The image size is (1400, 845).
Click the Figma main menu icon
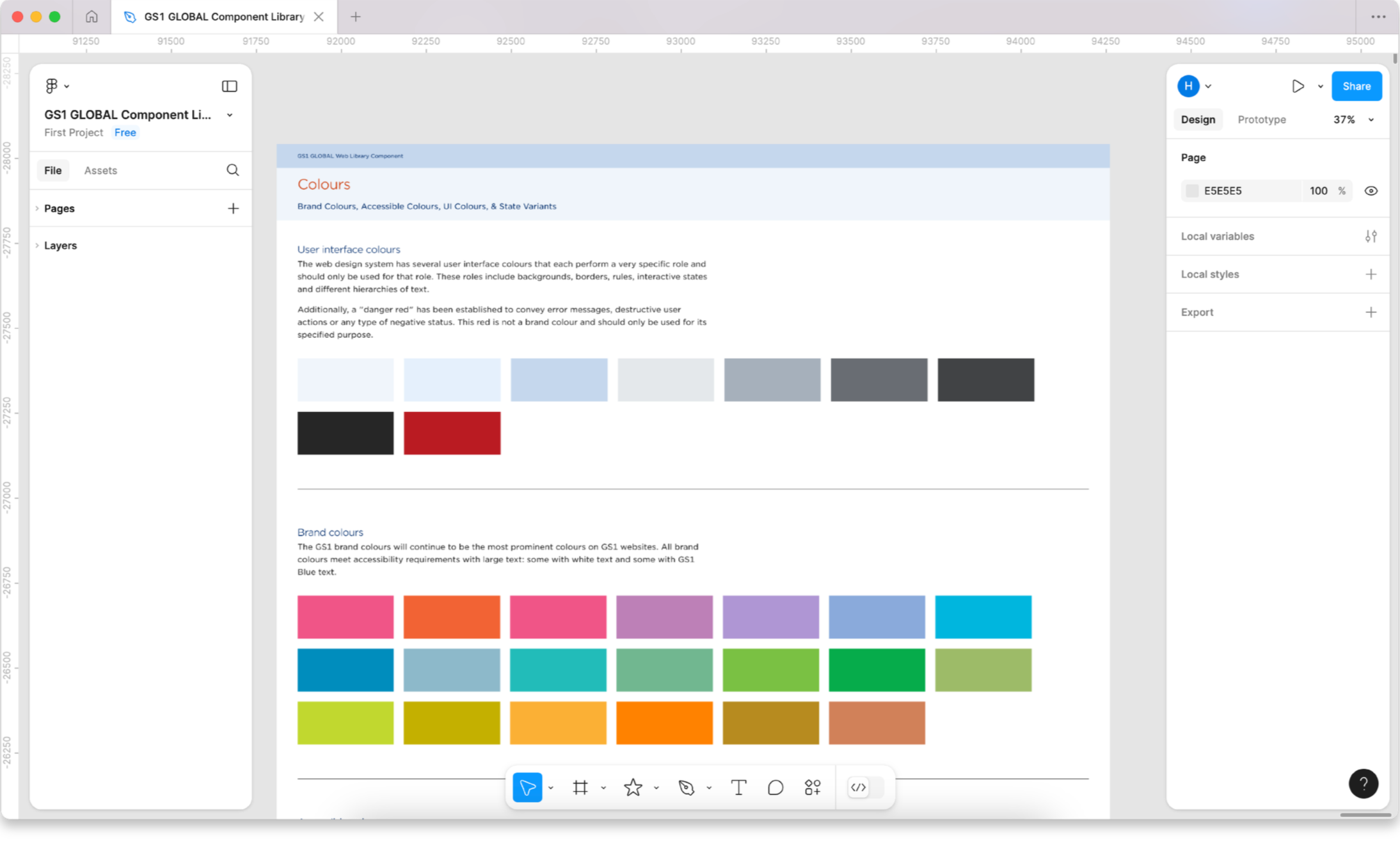tap(52, 86)
